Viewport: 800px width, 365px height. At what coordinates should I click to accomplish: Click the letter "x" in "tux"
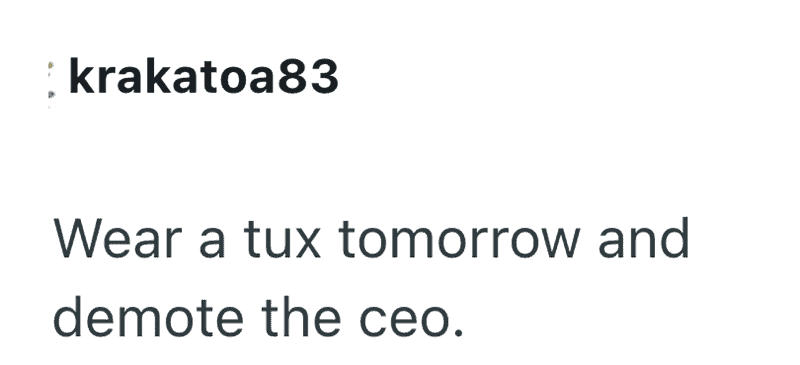pos(307,244)
